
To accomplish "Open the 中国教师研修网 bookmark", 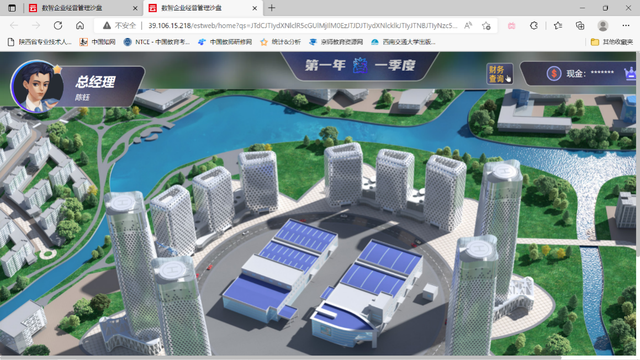I will [225, 42].
